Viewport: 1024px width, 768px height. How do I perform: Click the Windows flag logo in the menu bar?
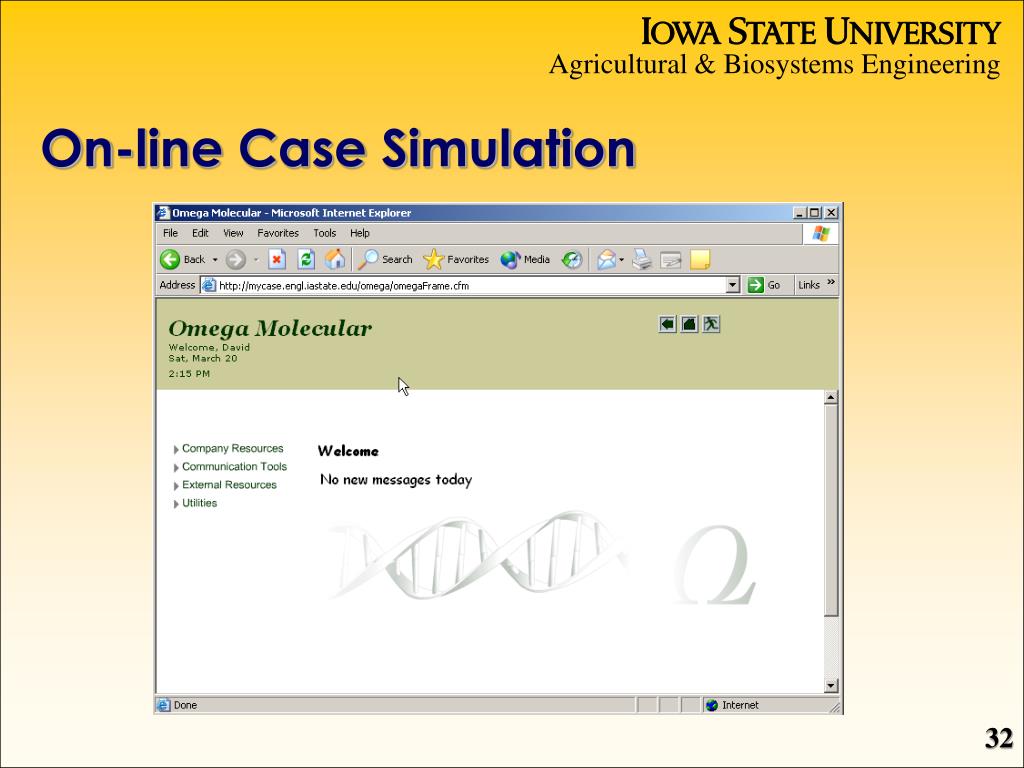click(821, 234)
